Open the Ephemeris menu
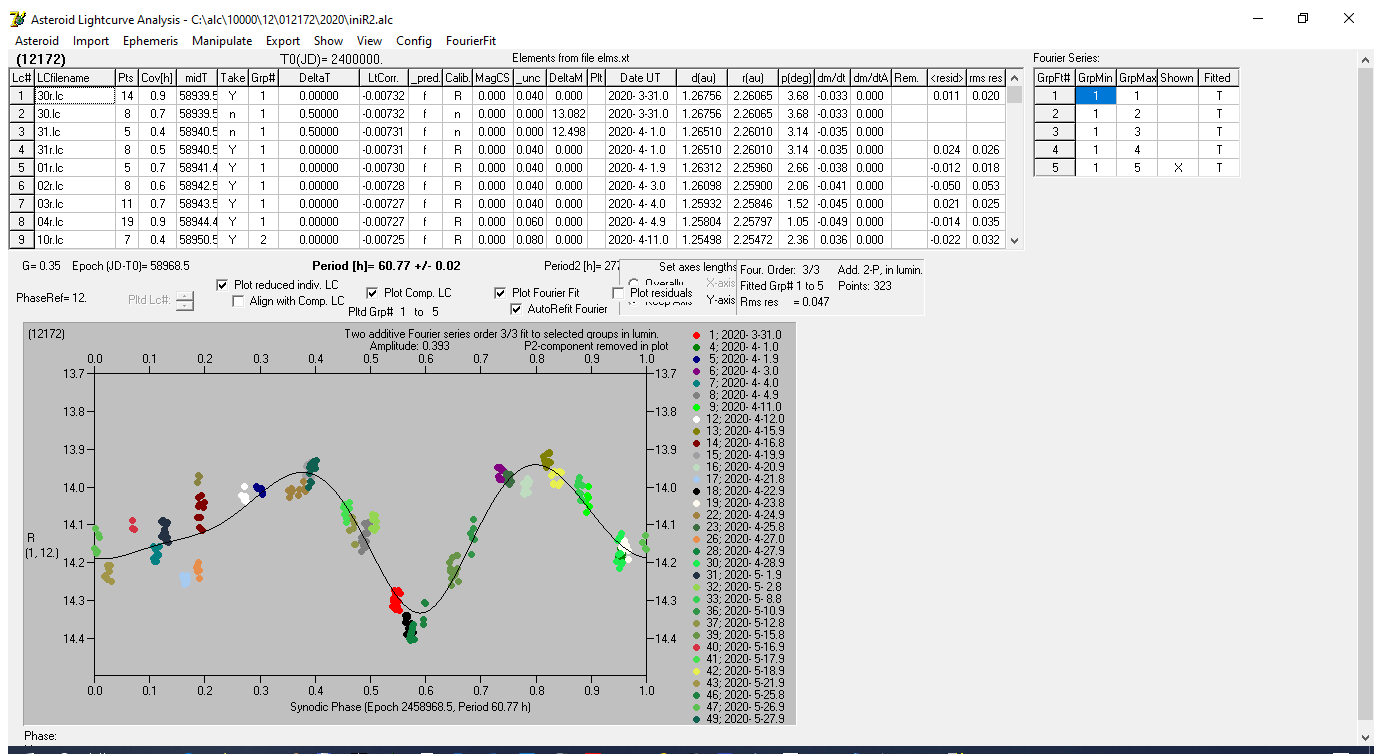 (x=151, y=41)
